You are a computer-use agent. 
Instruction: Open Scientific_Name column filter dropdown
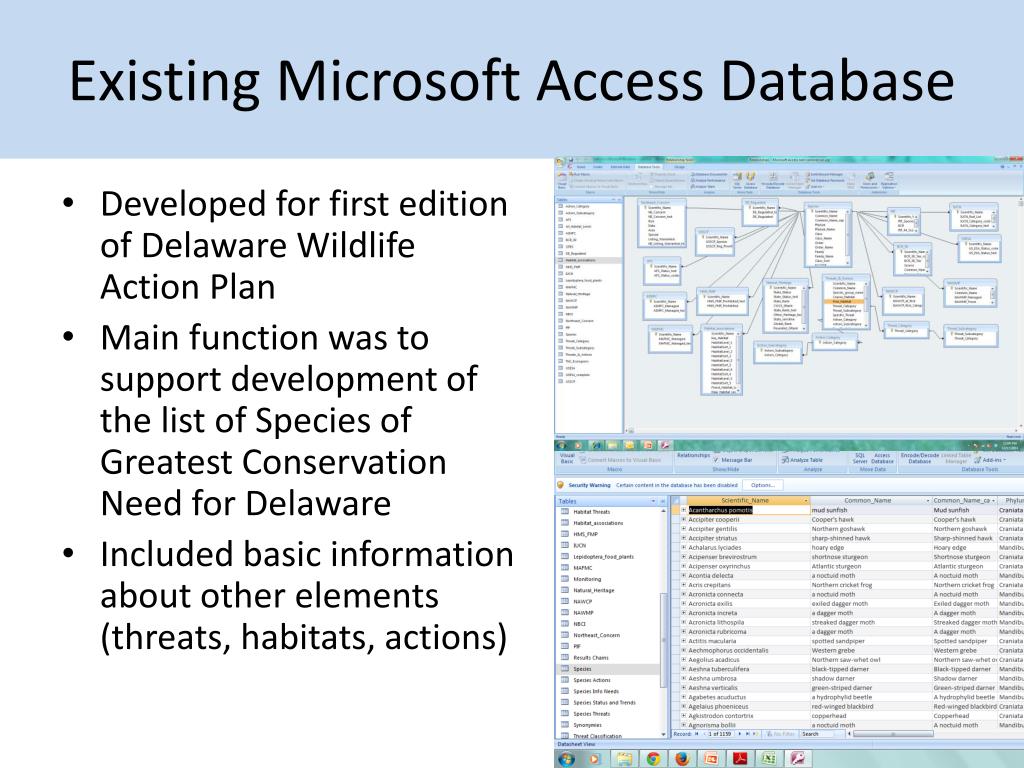(x=807, y=501)
